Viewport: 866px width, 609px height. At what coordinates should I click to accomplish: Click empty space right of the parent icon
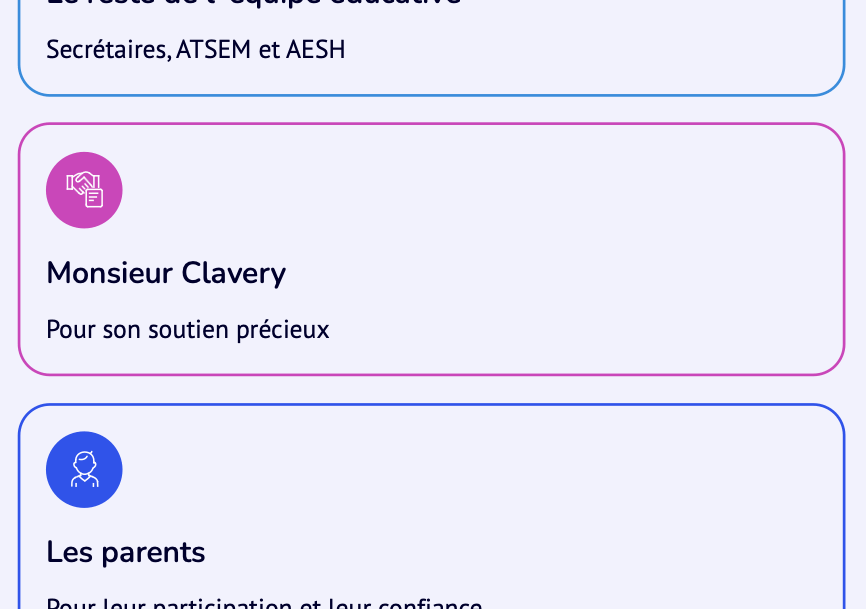tap(450, 470)
